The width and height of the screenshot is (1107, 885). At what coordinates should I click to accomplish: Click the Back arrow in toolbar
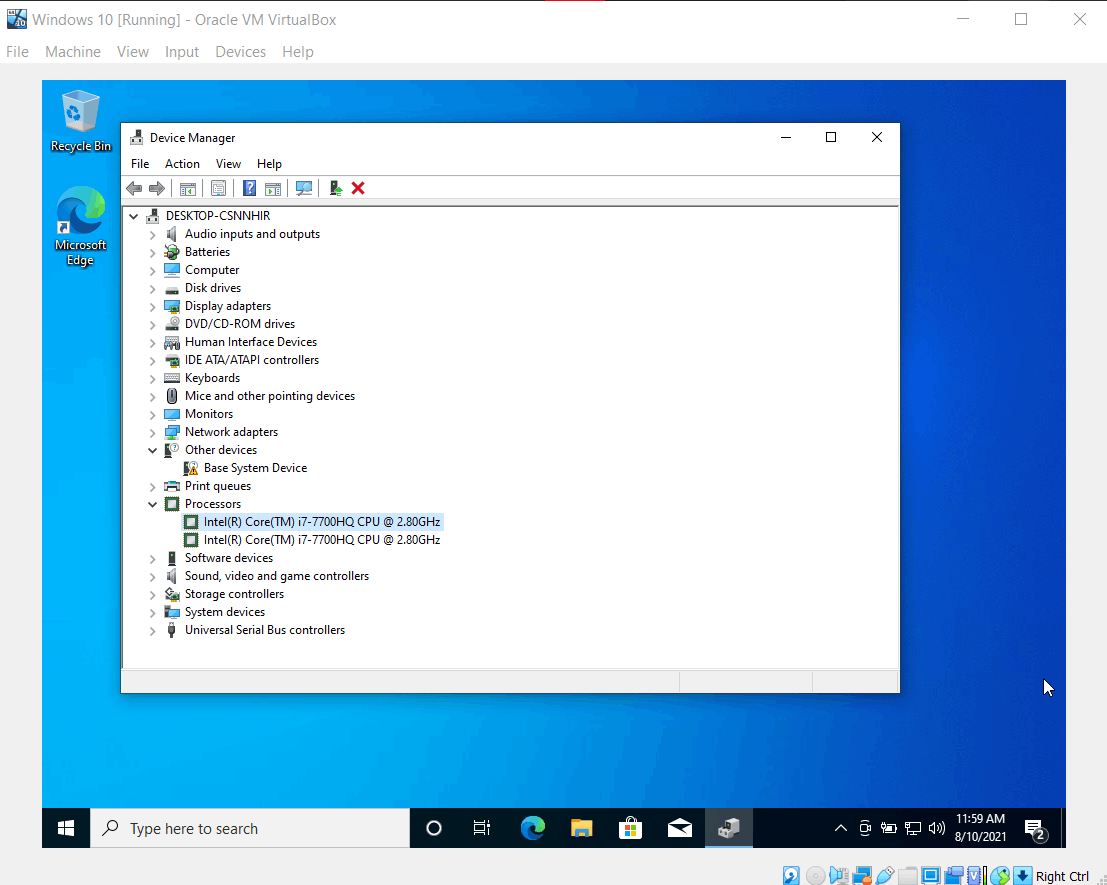[x=134, y=188]
